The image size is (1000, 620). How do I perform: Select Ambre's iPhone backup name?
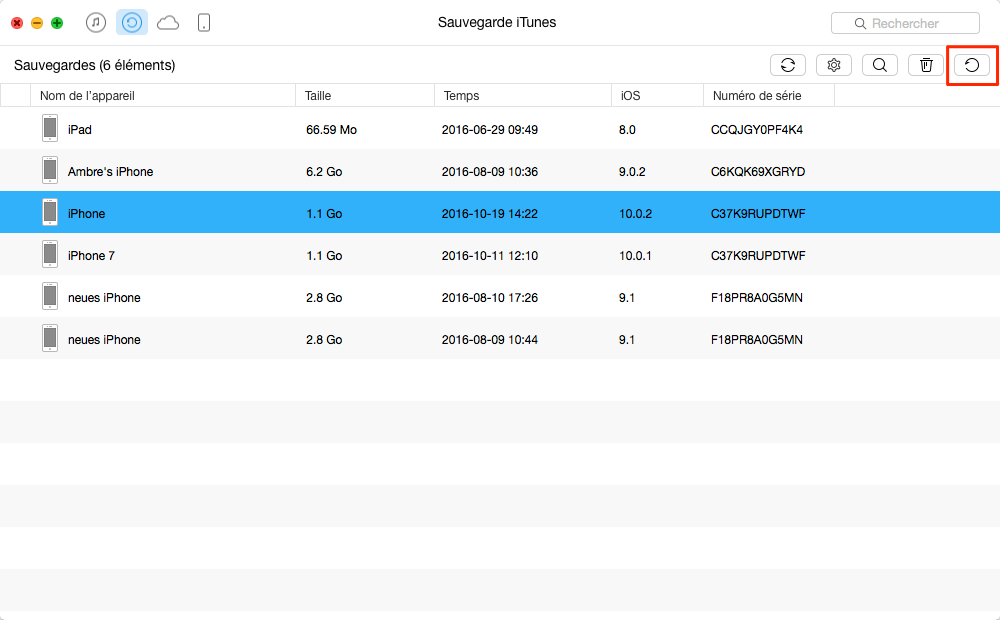tap(110, 172)
